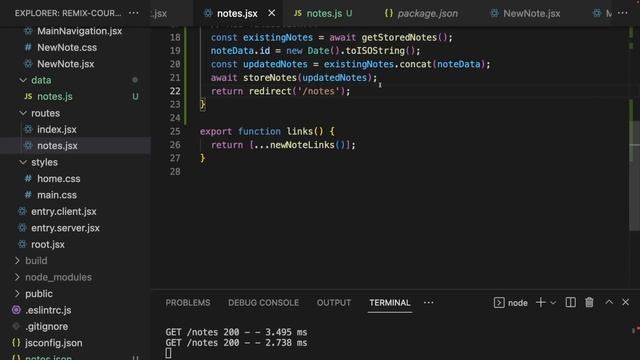640x360 pixels.
Task: Switch to the package.json editor tab
Action: point(422,13)
